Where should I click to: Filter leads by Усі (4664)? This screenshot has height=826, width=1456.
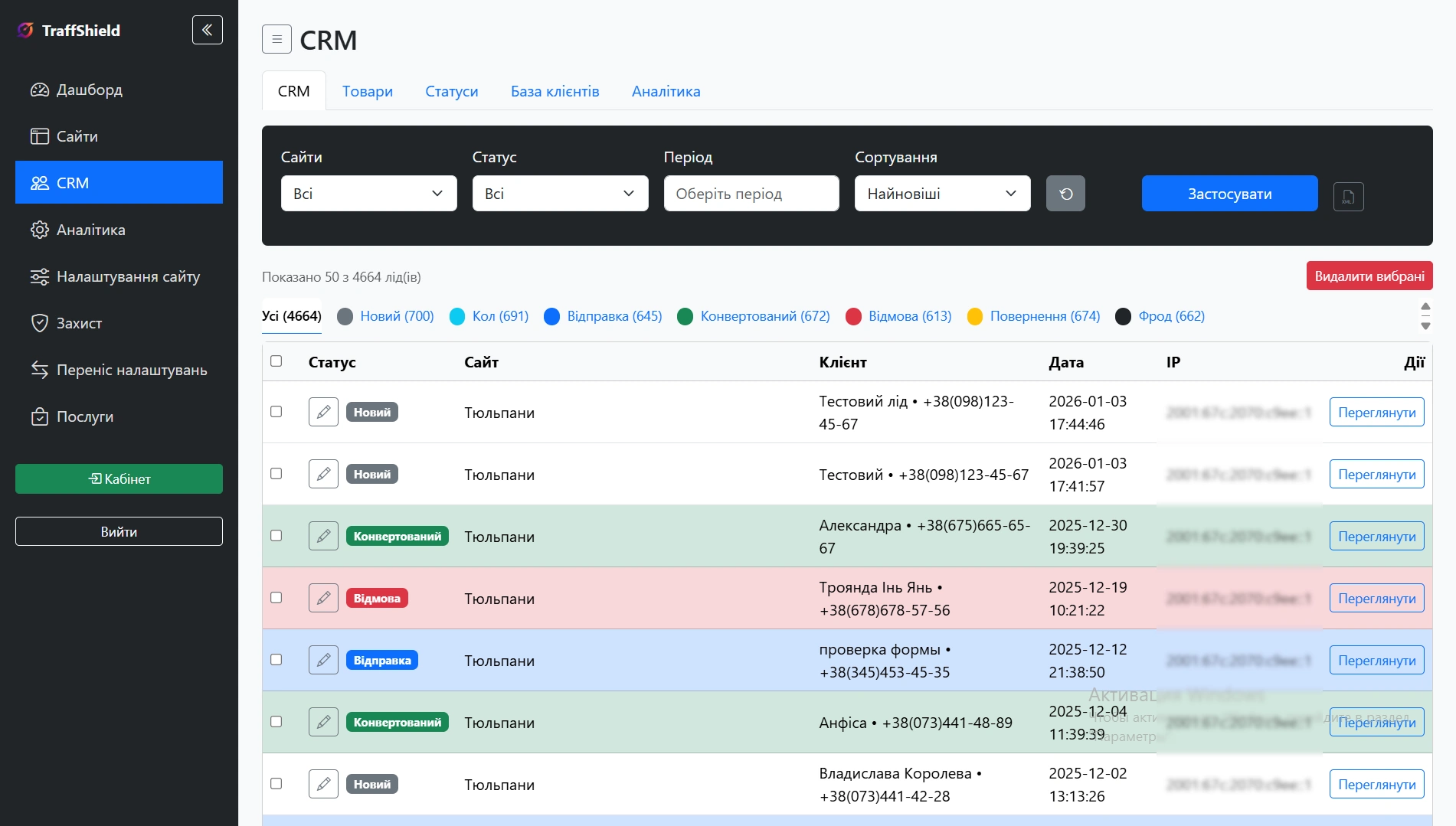pos(292,316)
